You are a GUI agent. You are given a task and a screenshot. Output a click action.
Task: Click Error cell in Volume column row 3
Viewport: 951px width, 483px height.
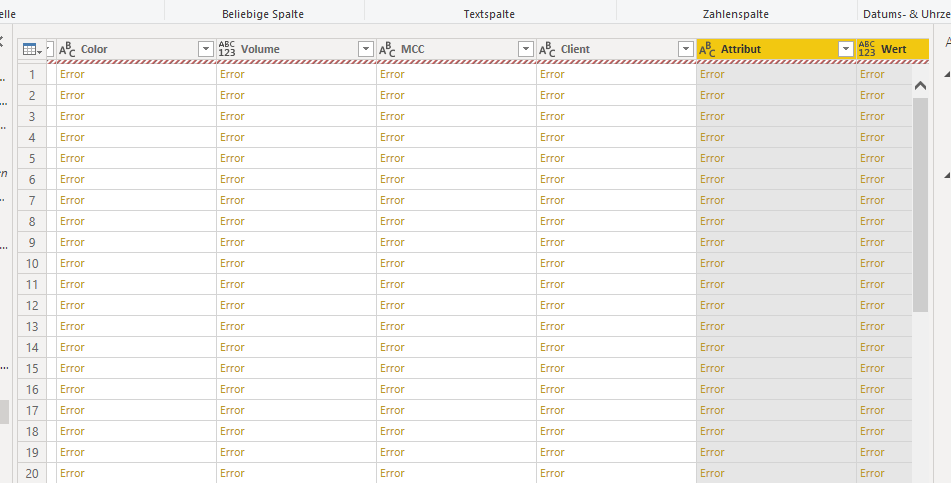[x=297, y=117]
